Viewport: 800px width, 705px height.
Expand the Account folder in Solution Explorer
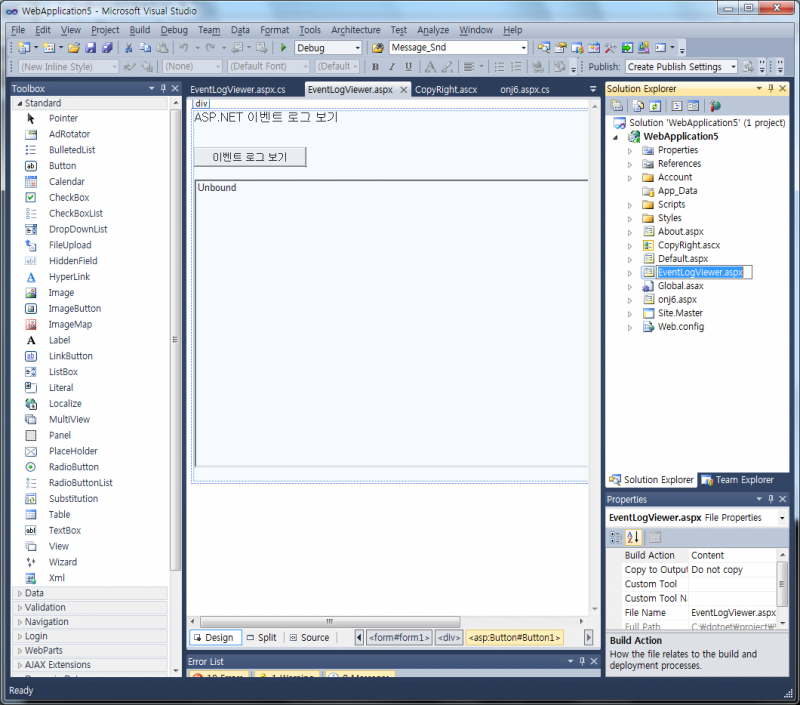(630, 178)
